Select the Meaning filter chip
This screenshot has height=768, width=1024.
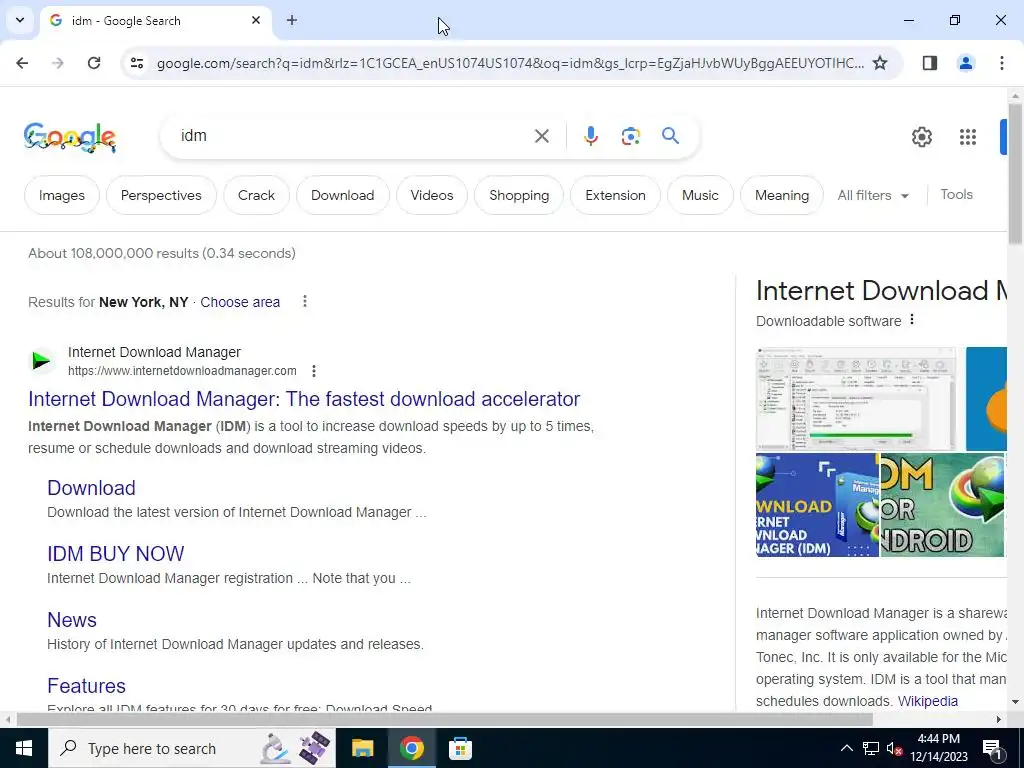[782, 195]
